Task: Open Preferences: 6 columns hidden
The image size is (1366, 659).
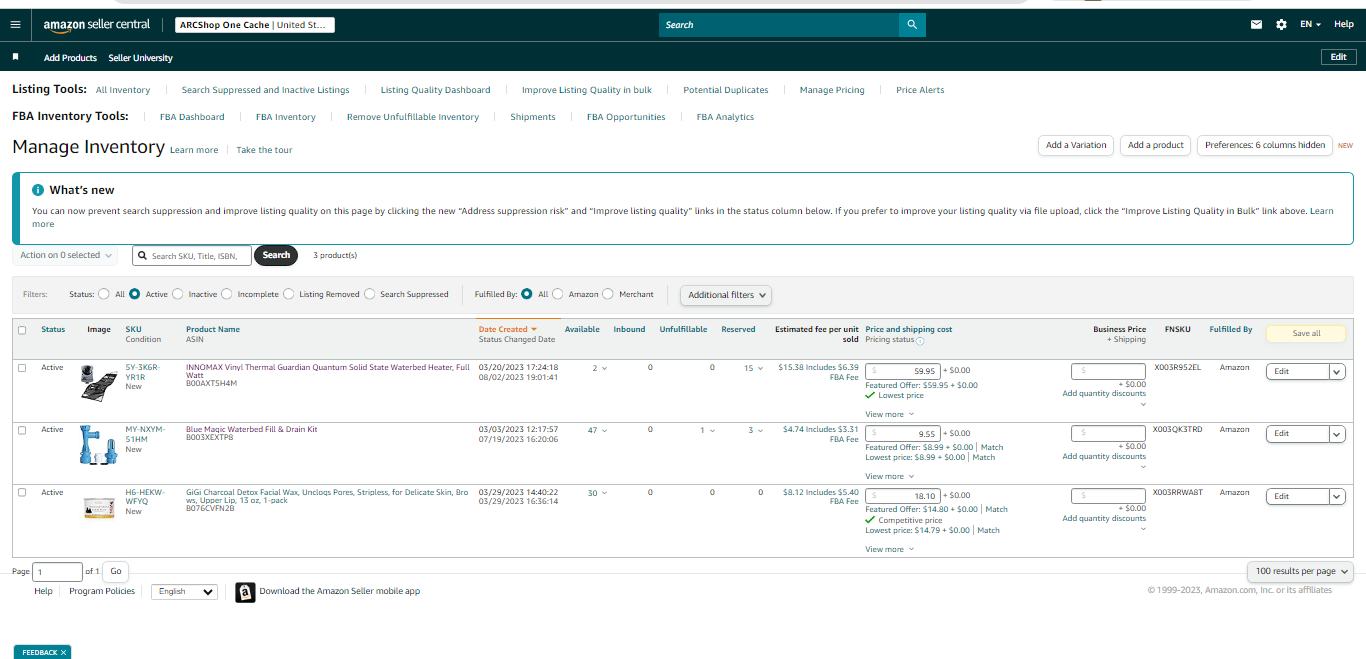Action: [1265, 145]
